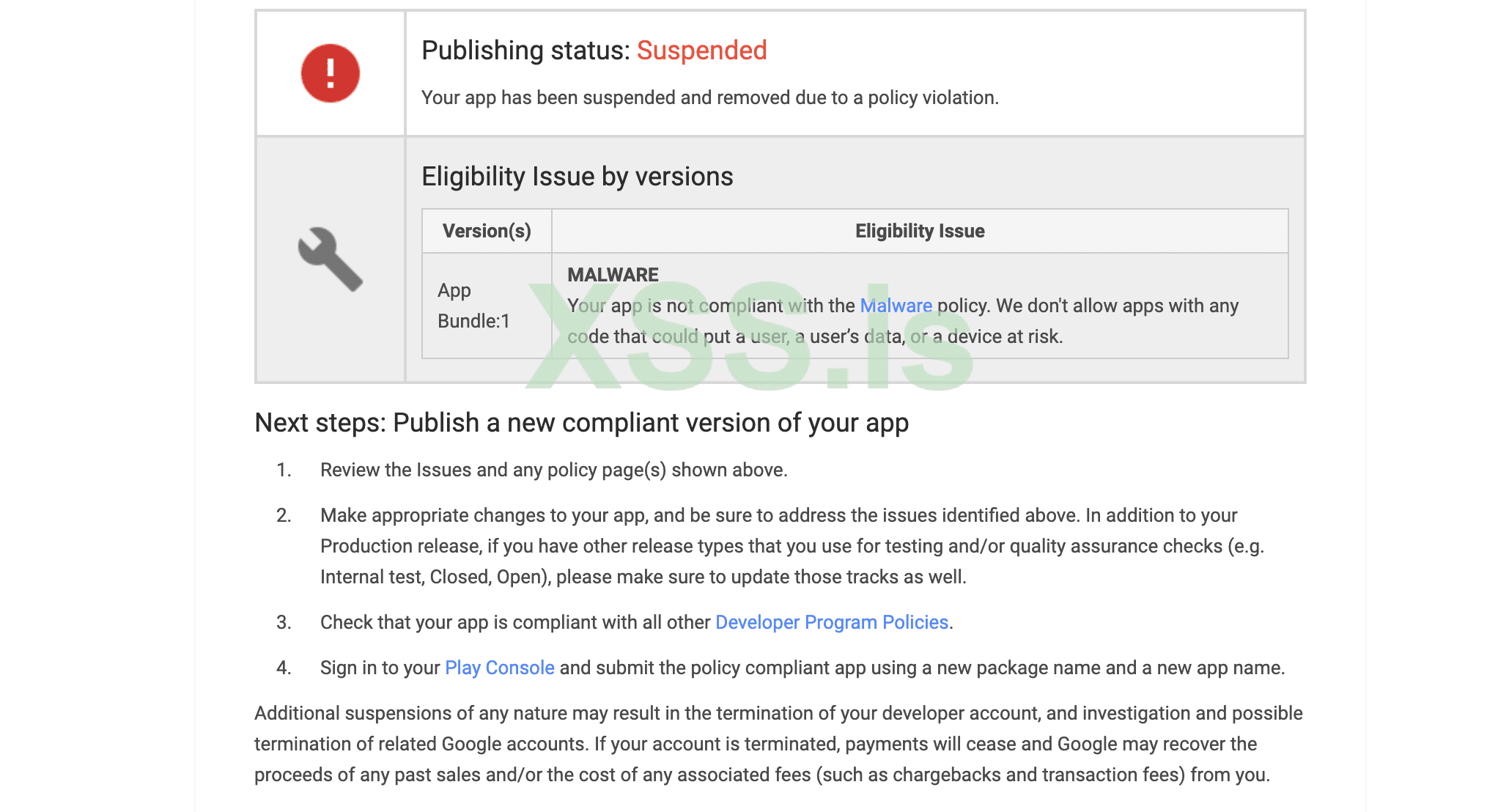The height and width of the screenshot is (812, 1498).
Task: Click step 3 Check that your app text
Action: click(x=514, y=622)
